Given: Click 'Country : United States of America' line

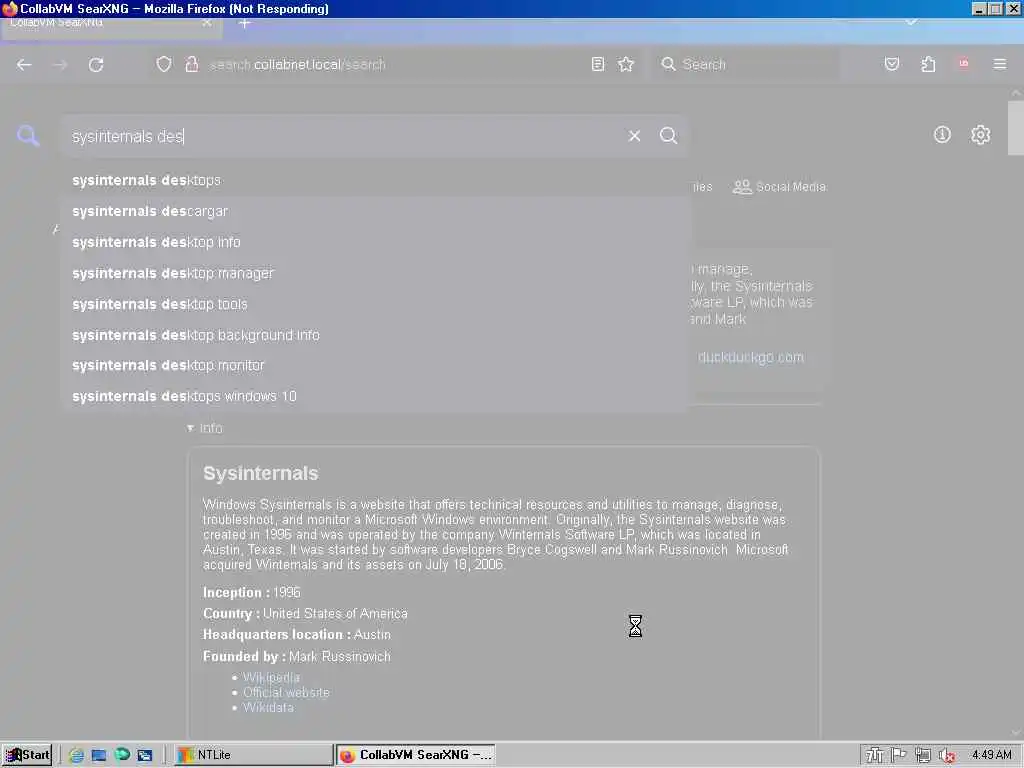Looking at the screenshot, I should 305,613.
